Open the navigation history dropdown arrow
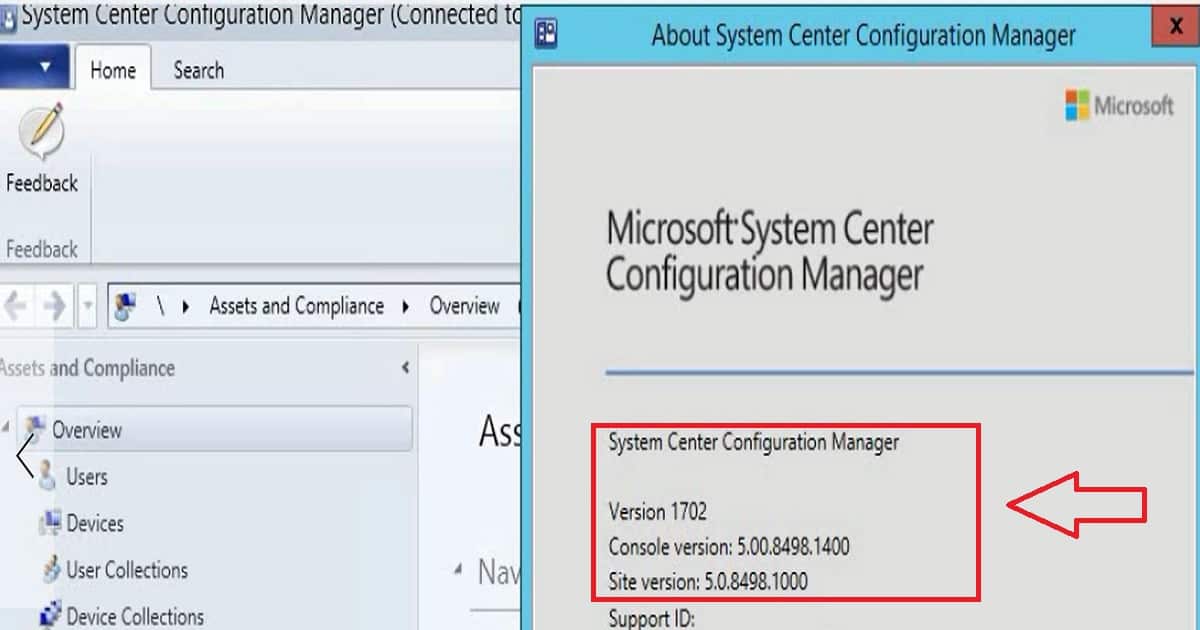The width and height of the screenshot is (1200, 630). pyautogui.click(x=87, y=307)
